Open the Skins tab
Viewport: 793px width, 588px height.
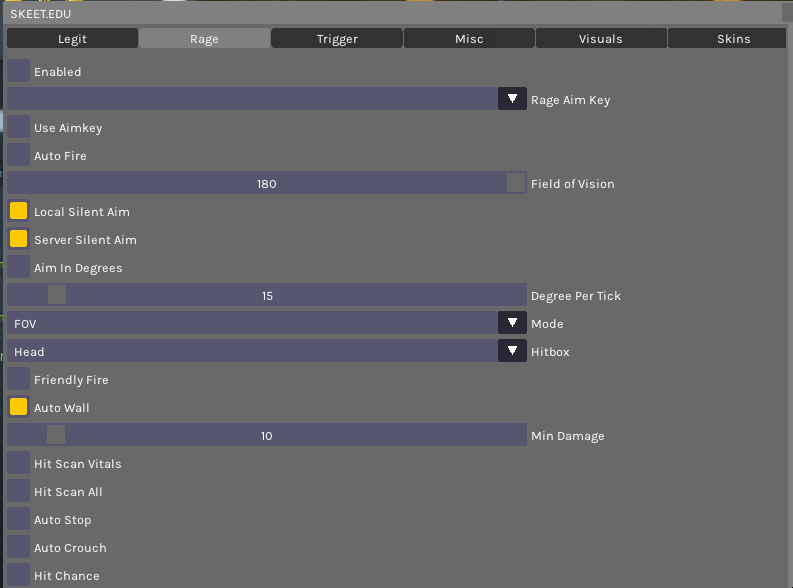click(733, 39)
